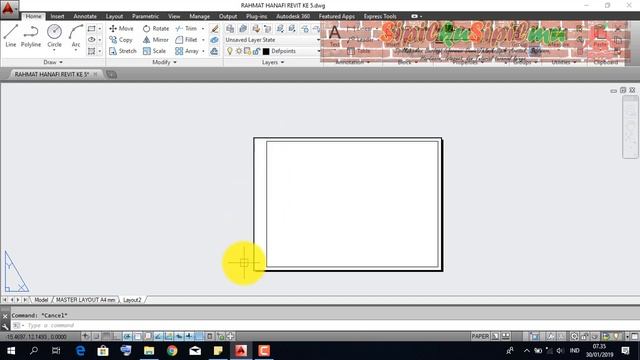Click the Defpoints layer color swatch

click(266, 51)
